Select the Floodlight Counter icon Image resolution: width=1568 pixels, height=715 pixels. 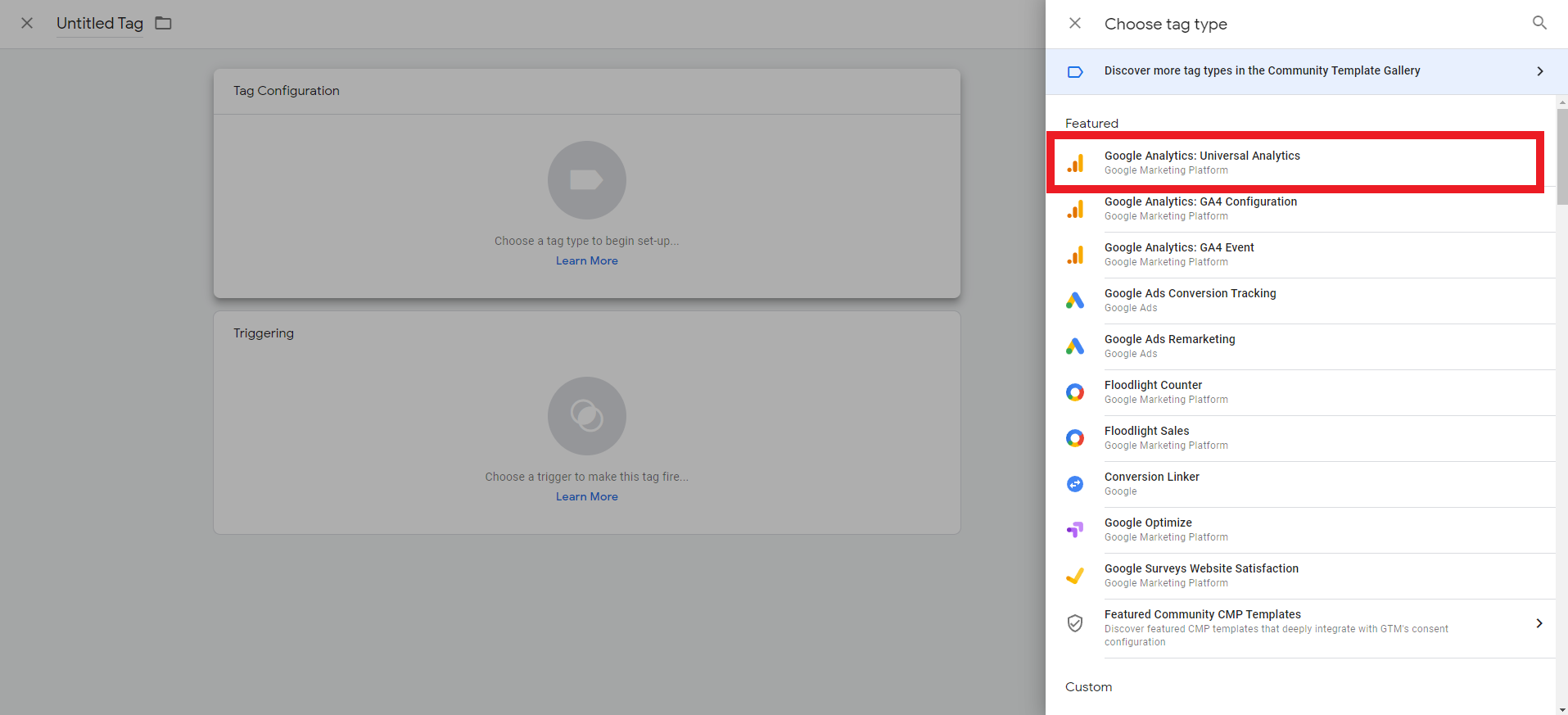coord(1075,392)
